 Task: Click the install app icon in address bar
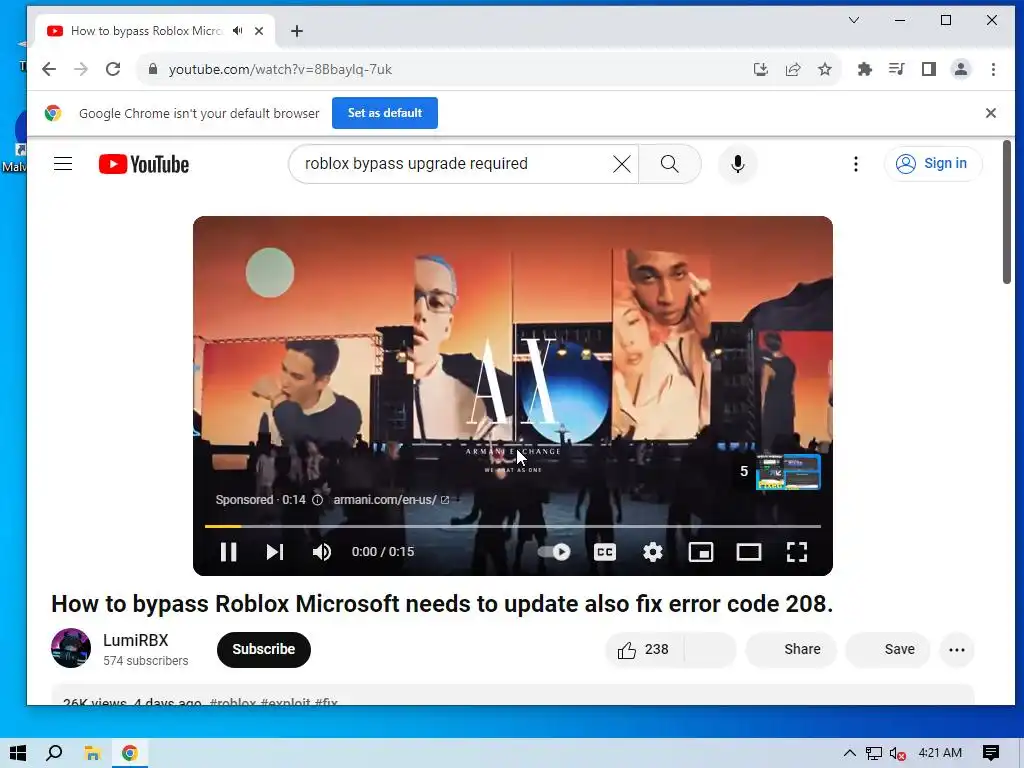pyautogui.click(x=761, y=69)
